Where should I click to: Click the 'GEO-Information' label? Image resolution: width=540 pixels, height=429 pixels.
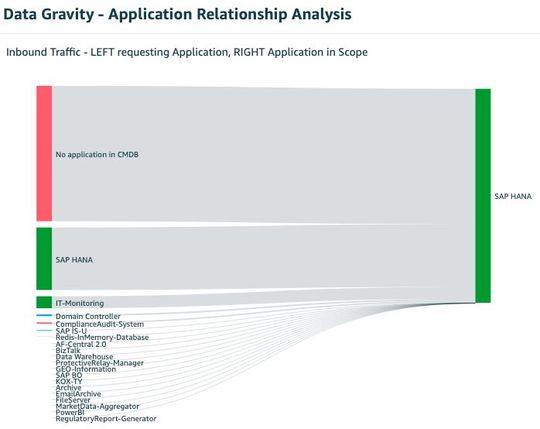point(86,369)
